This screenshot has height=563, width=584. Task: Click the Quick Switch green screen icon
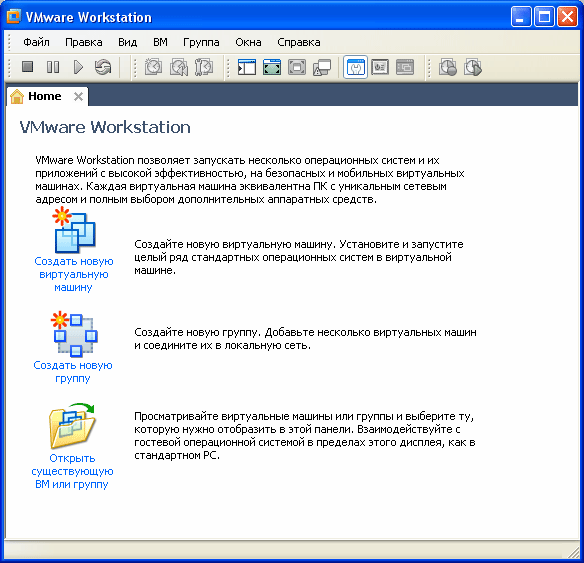pyautogui.click(x=272, y=67)
